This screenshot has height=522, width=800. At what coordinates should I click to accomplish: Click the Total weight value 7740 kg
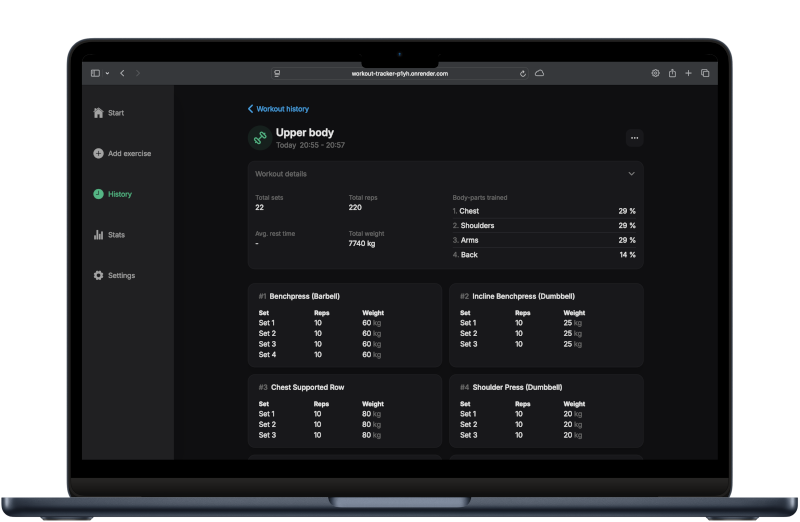pyautogui.click(x=361, y=244)
